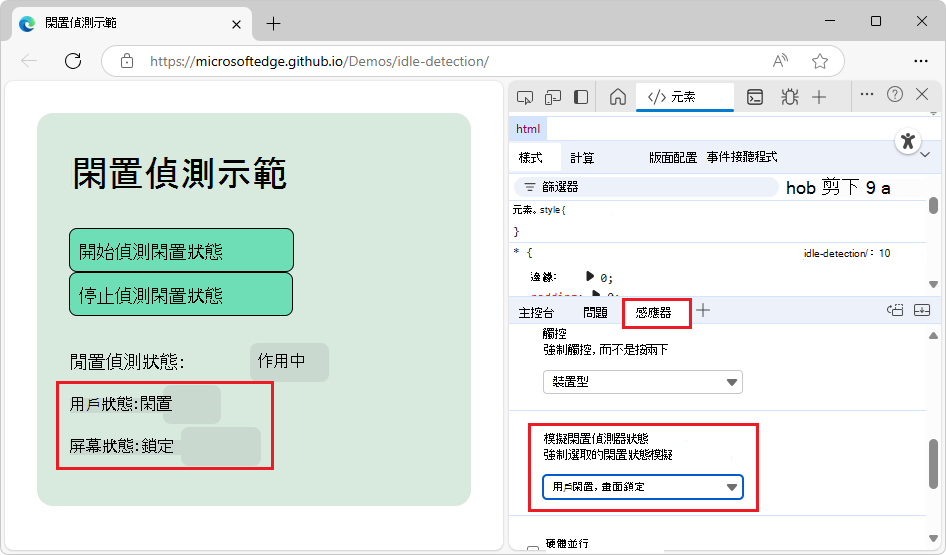Click the 用戶狀態:閒置 text
This screenshot has width=946, height=555.
[121, 404]
